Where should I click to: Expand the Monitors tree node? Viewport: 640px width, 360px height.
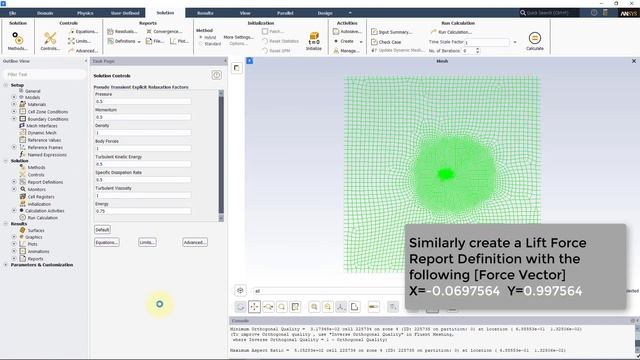pyautogui.click(x=14, y=189)
